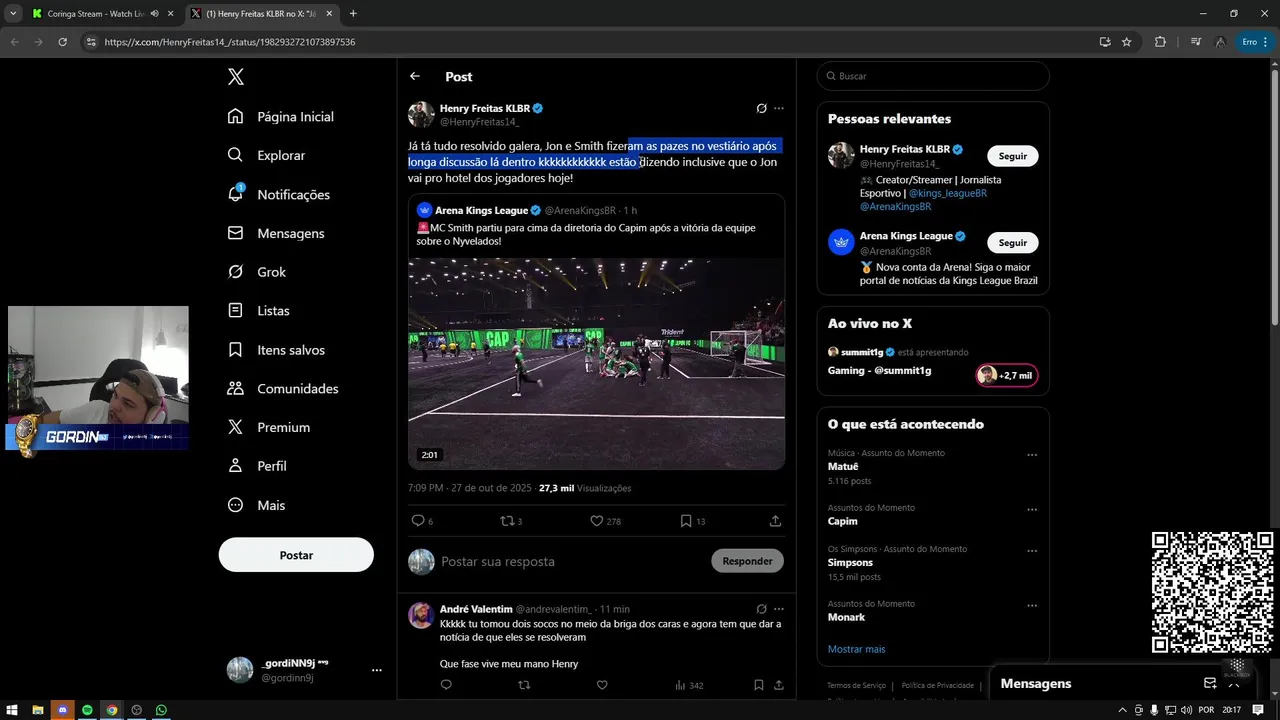
Task: Open browser extensions puzzle icon
Action: coord(1160,42)
